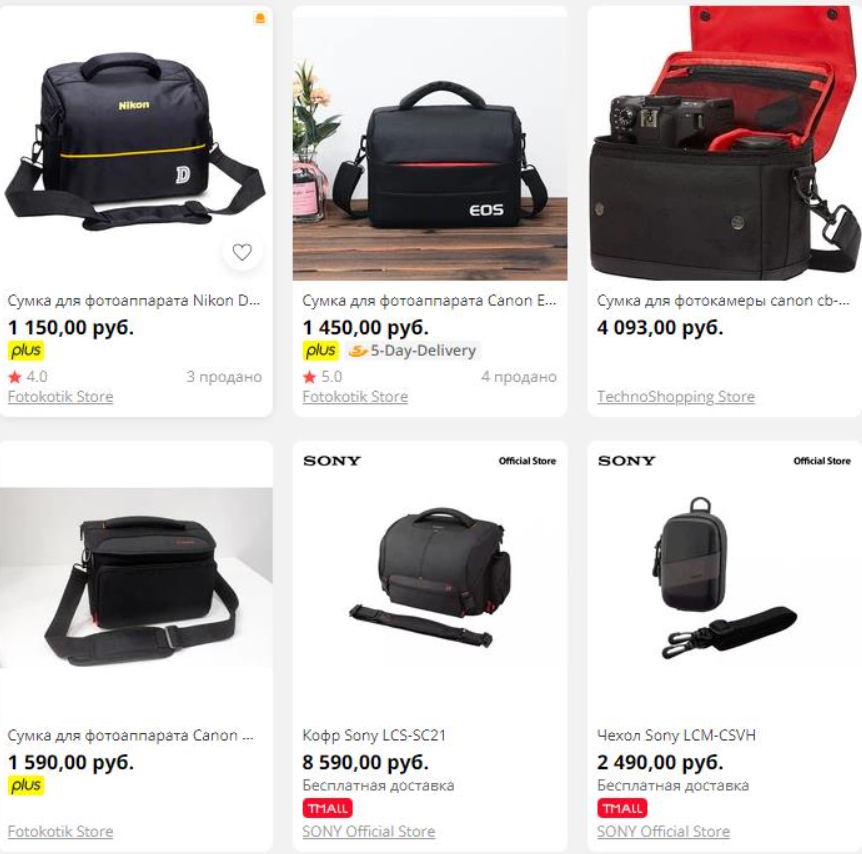Open TechnoShopping Store link
The width and height of the screenshot is (862, 854).
coord(676,396)
